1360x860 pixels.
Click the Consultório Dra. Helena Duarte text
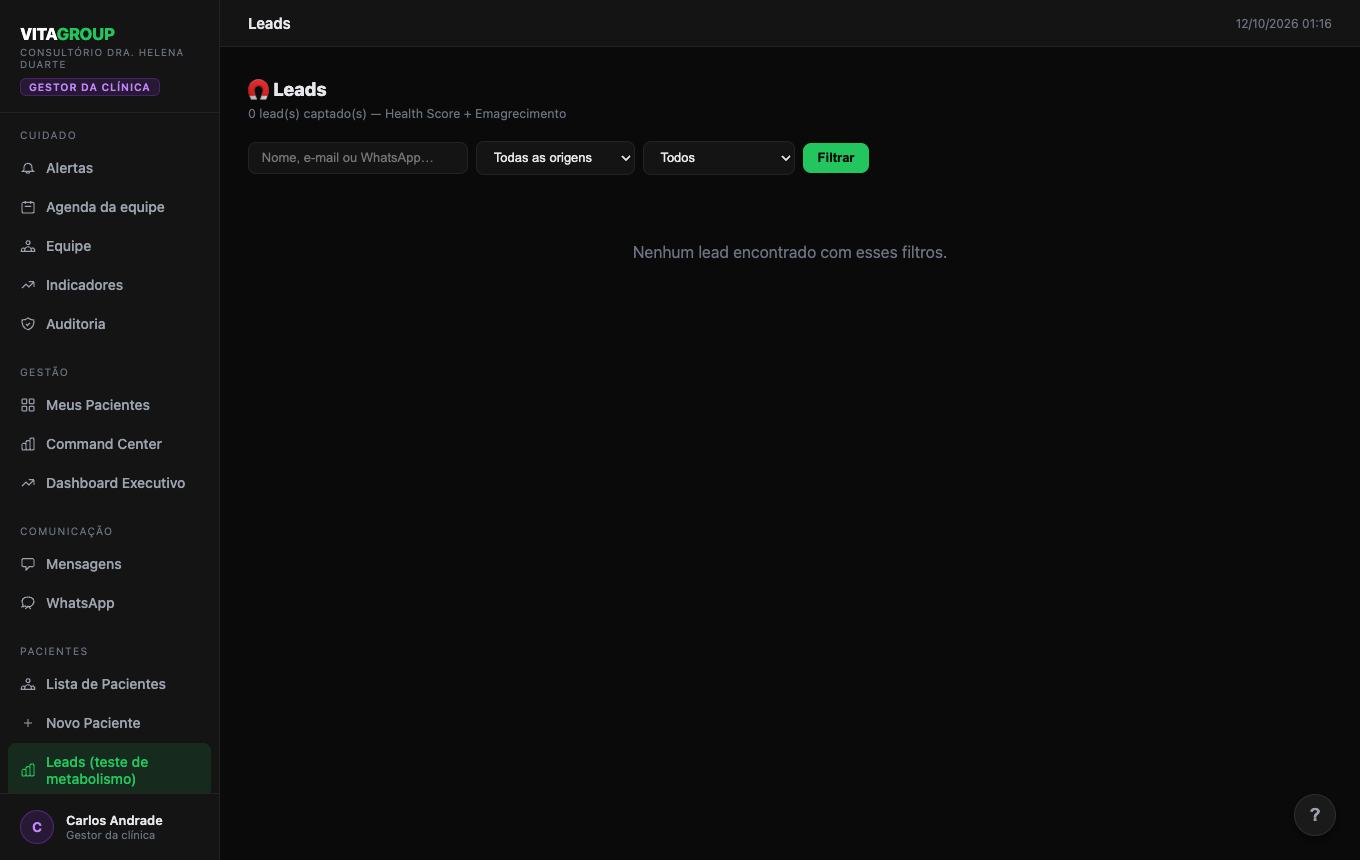pos(102,58)
